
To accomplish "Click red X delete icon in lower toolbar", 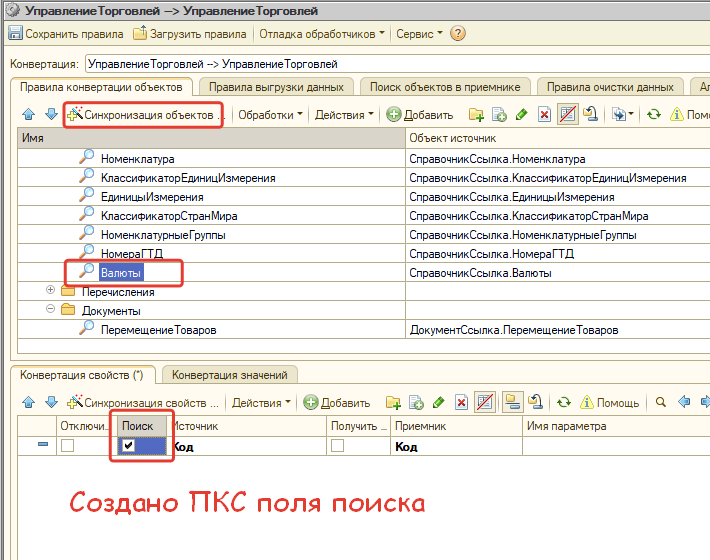I will [x=461, y=402].
